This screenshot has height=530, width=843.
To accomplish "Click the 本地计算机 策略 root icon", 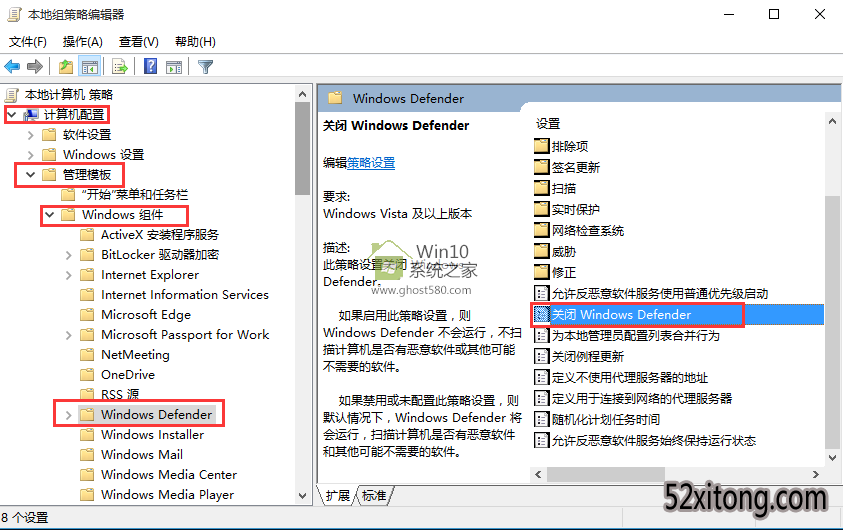I will [x=12, y=95].
